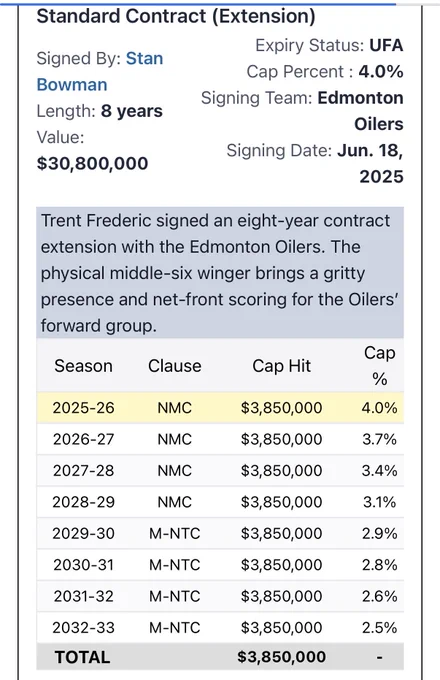Click the Standard Contract (Extension) heading
Viewport: 440px width, 680px height.
point(176,16)
